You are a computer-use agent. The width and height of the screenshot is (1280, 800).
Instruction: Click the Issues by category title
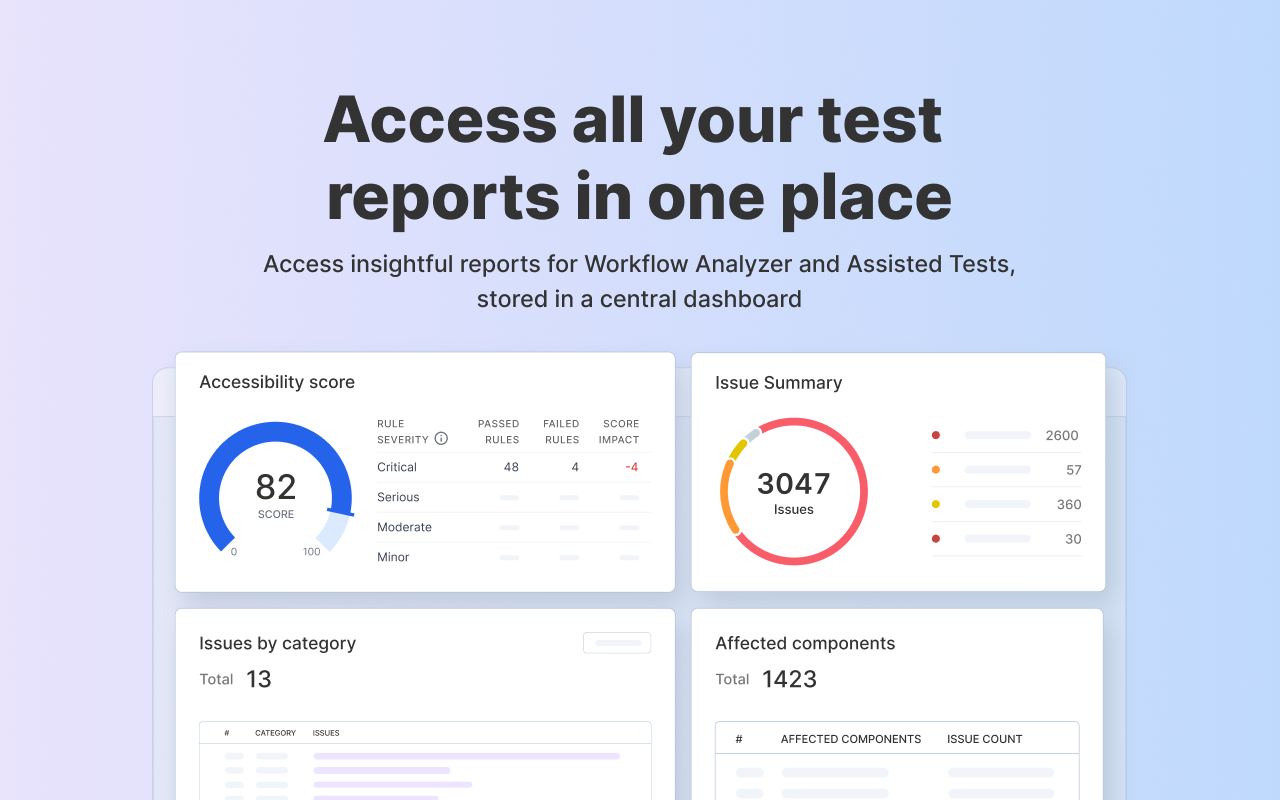click(x=277, y=643)
